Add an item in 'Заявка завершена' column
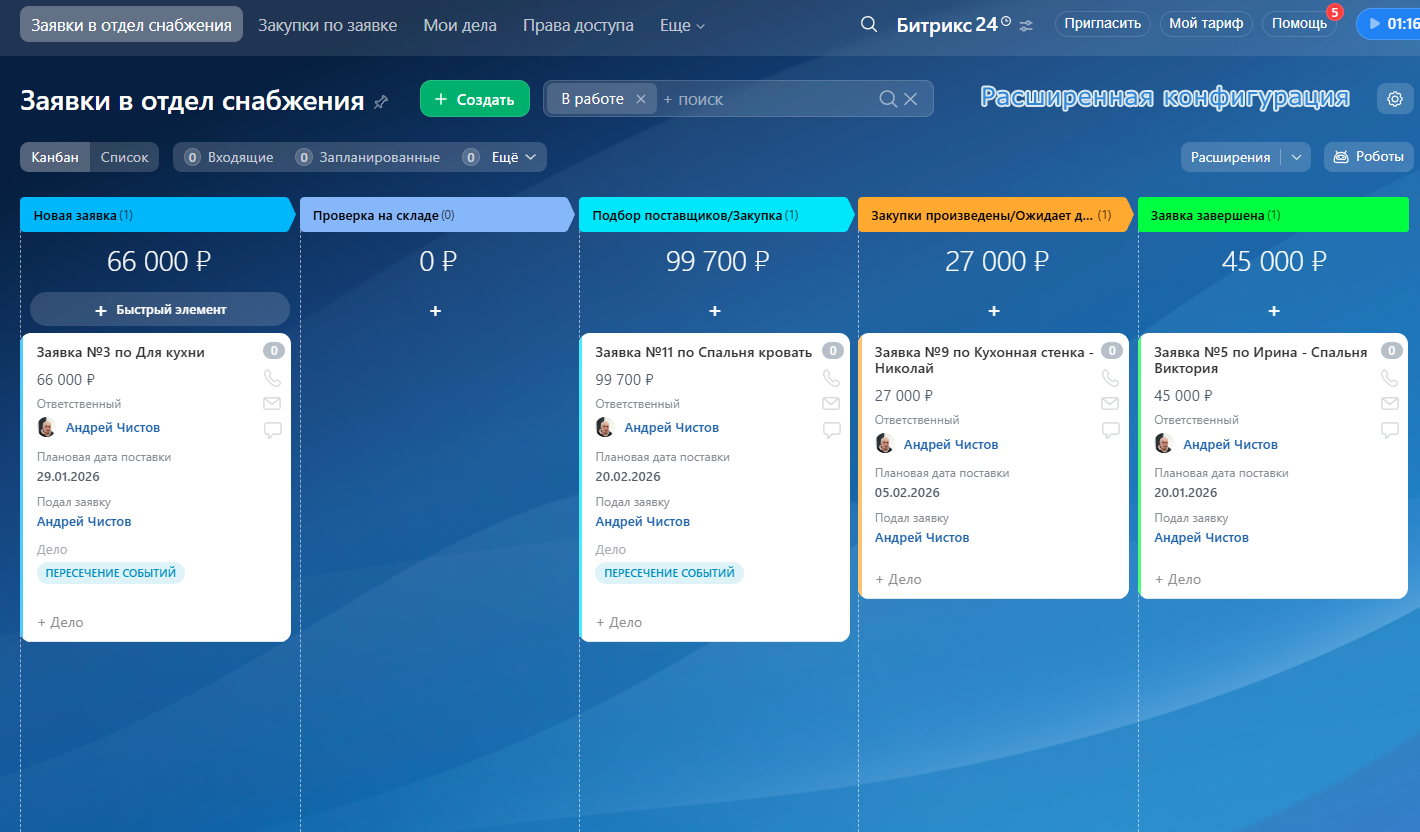1420x832 pixels. click(1273, 311)
